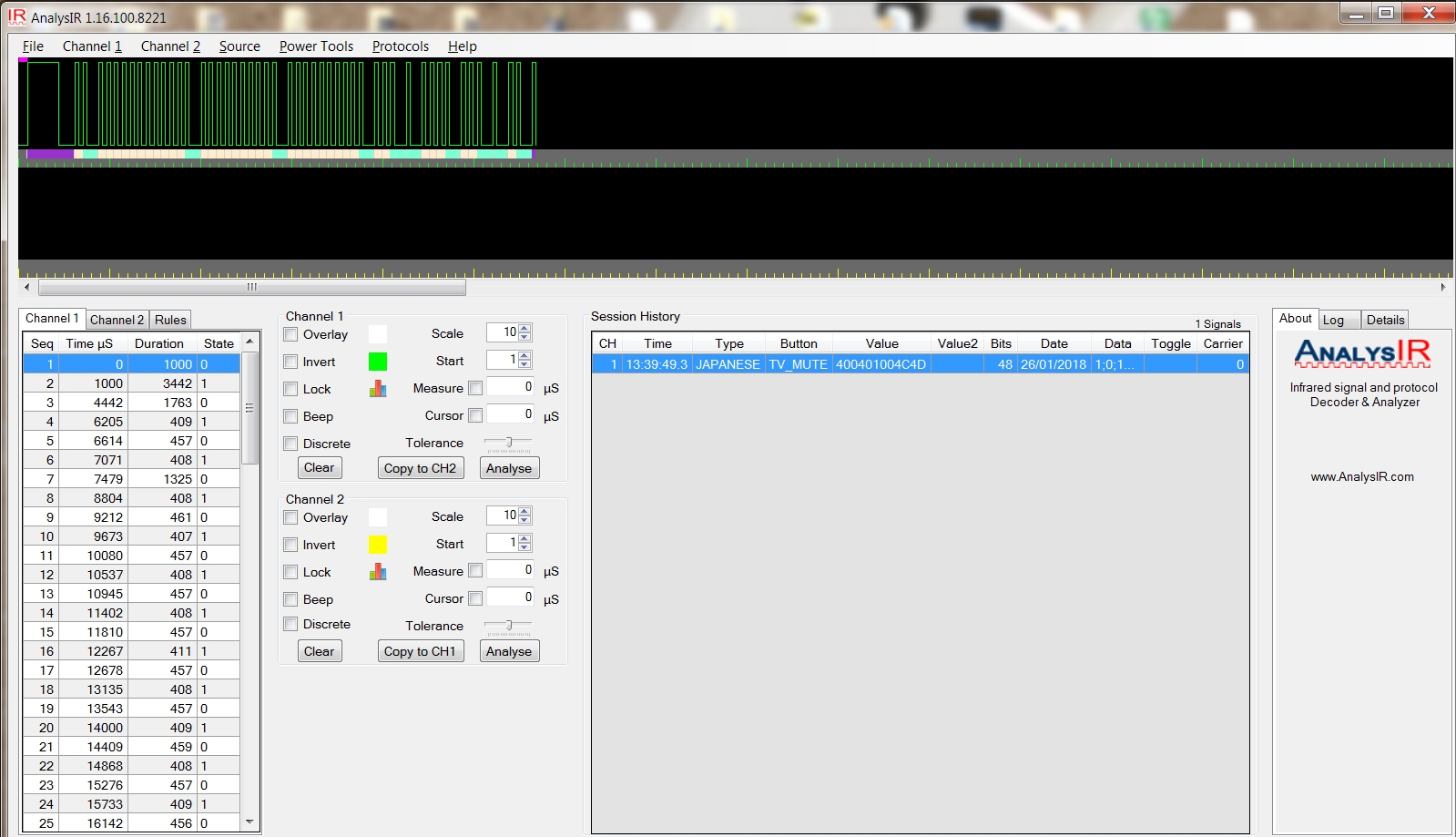Image resolution: width=1456 pixels, height=837 pixels.
Task: Click the waveform scrollbar left arrow
Action: (26, 287)
